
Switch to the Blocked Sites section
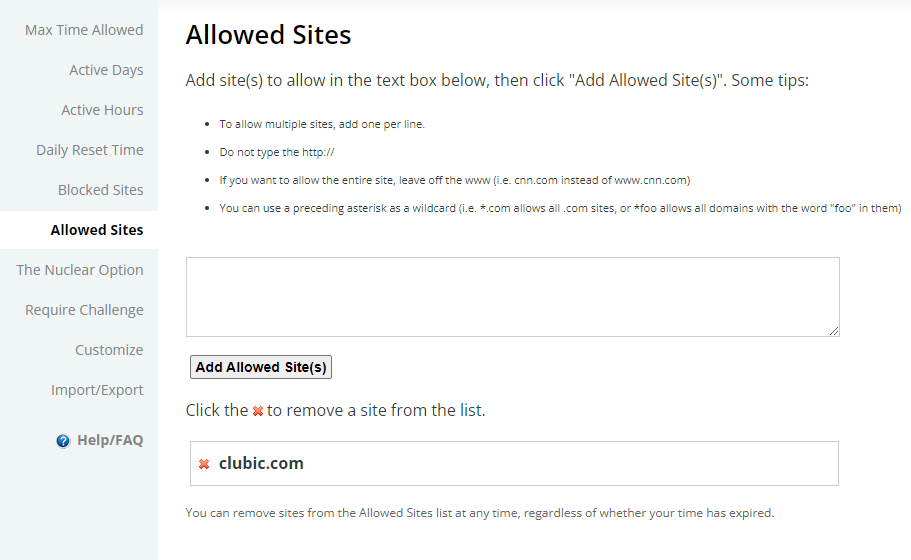(x=101, y=190)
